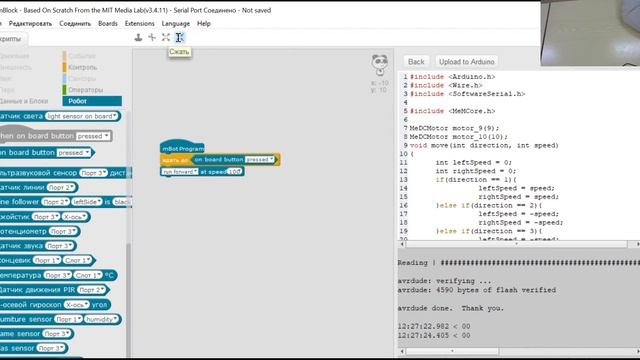640x360 pixels.
Task: Open the Соединить menu
Action: (x=75, y=24)
